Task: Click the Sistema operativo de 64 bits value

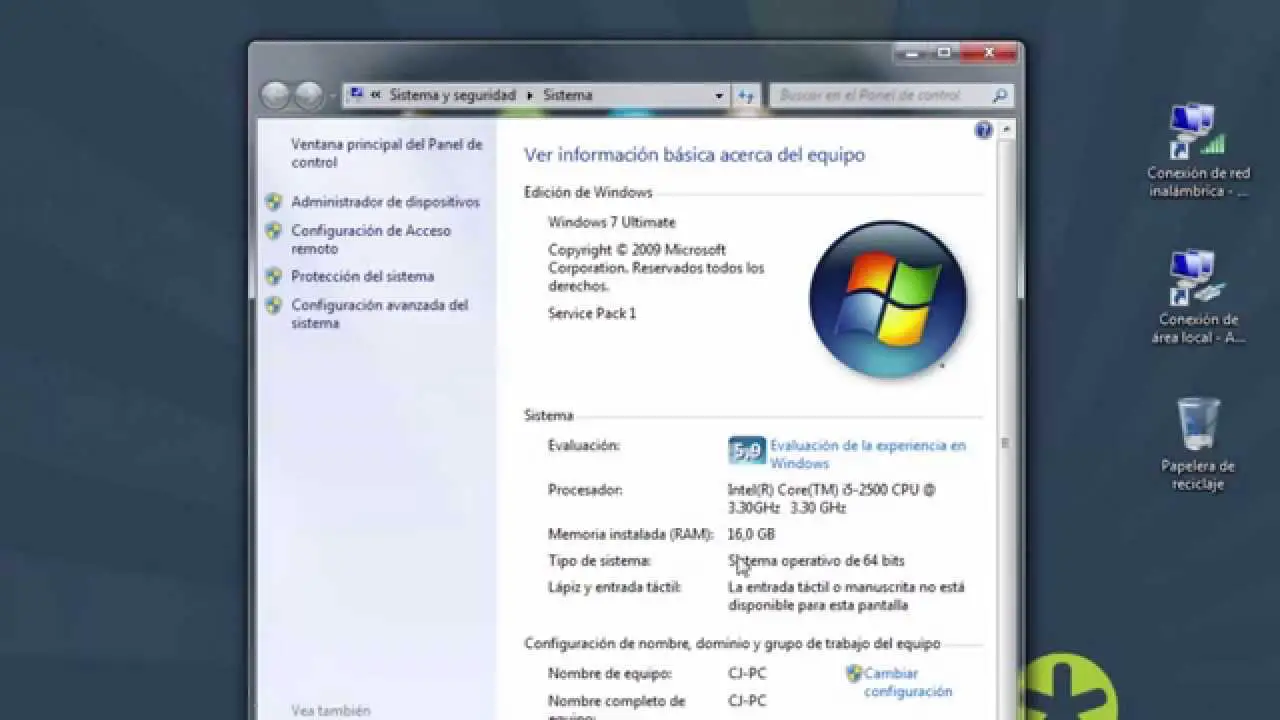Action: (x=816, y=561)
